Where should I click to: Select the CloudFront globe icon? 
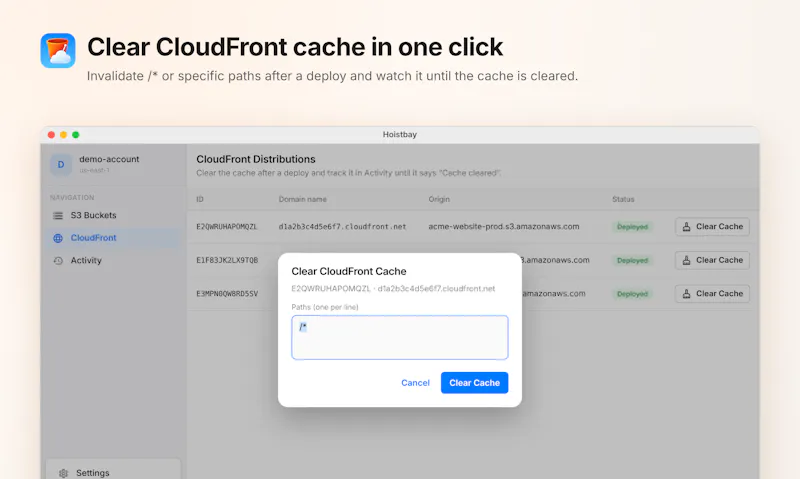(x=58, y=238)
